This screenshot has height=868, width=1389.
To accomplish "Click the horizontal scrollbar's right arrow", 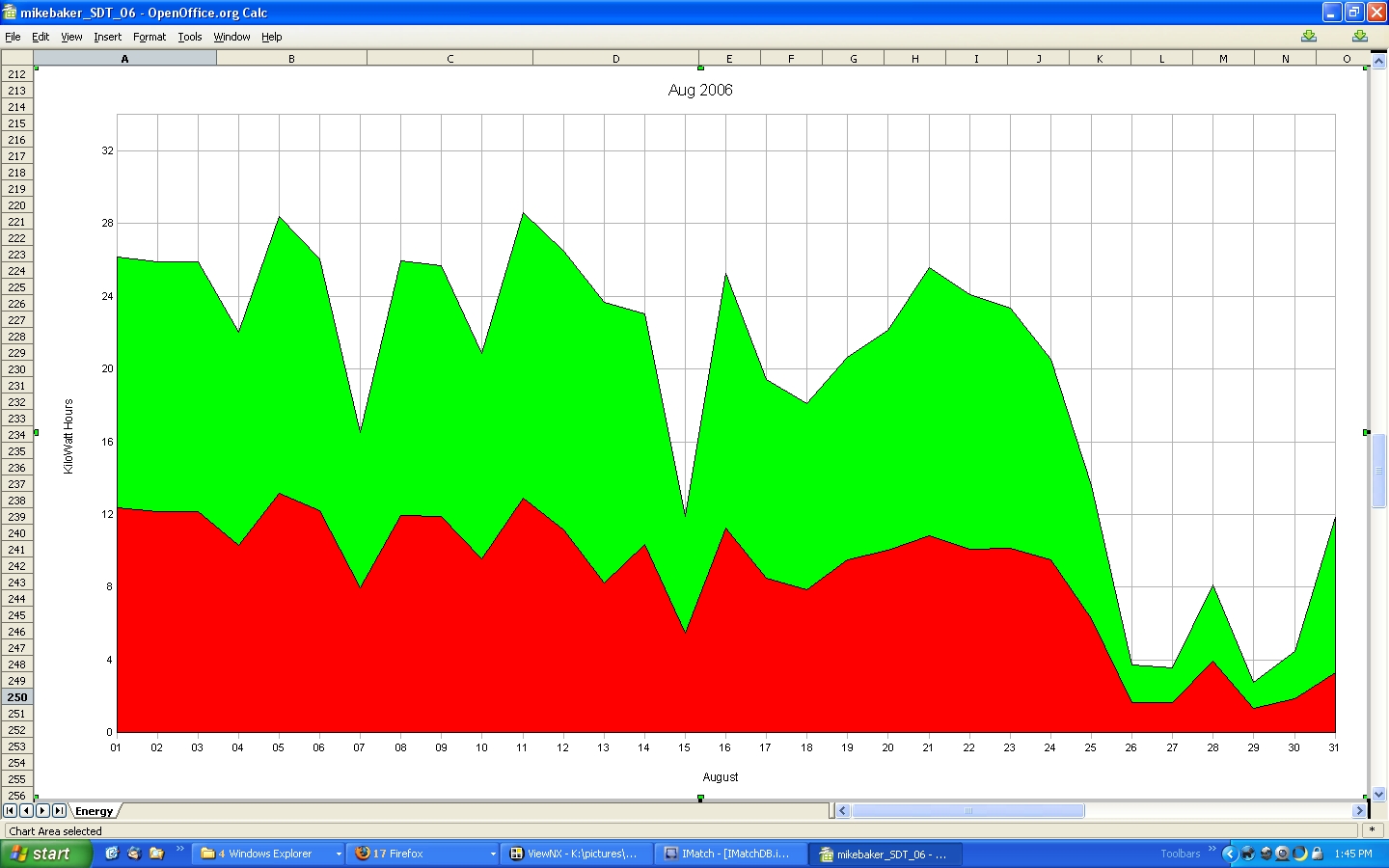I will [x=1359, y=811].
